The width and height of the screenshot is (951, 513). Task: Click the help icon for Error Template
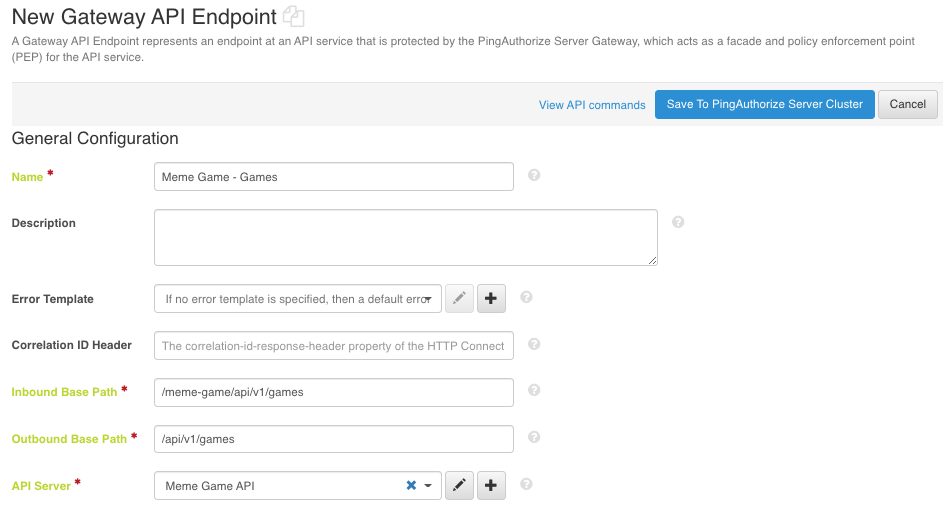click(526, 297)
